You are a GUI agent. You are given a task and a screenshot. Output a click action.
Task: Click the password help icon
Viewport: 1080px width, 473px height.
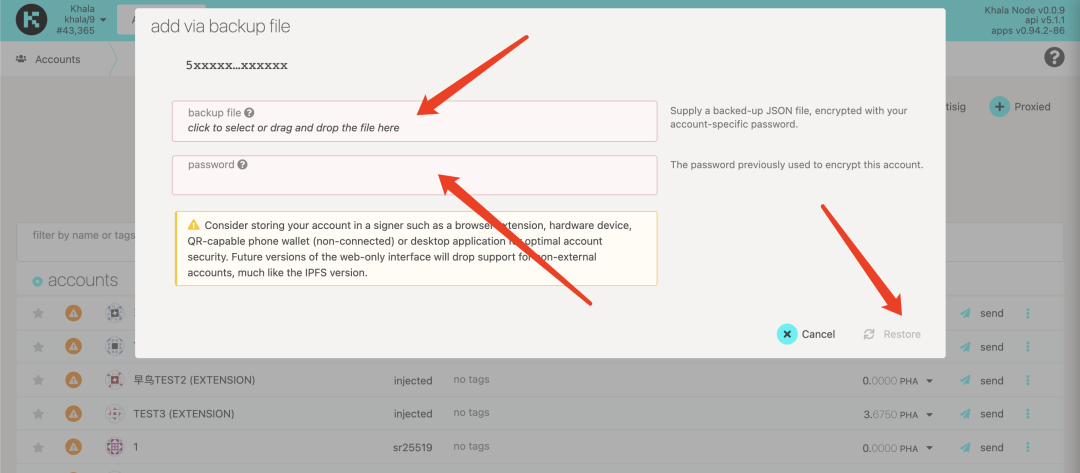[x=243, y=165]
